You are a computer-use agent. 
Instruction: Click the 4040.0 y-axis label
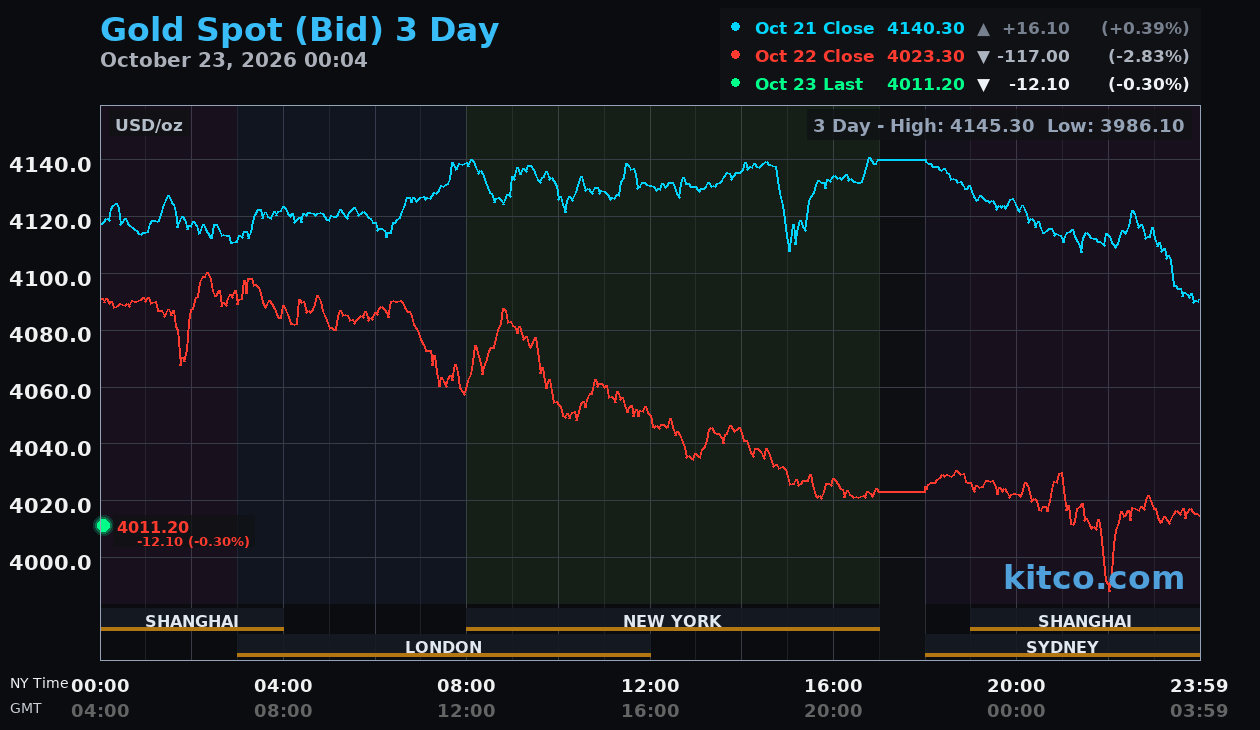(51, 448)
